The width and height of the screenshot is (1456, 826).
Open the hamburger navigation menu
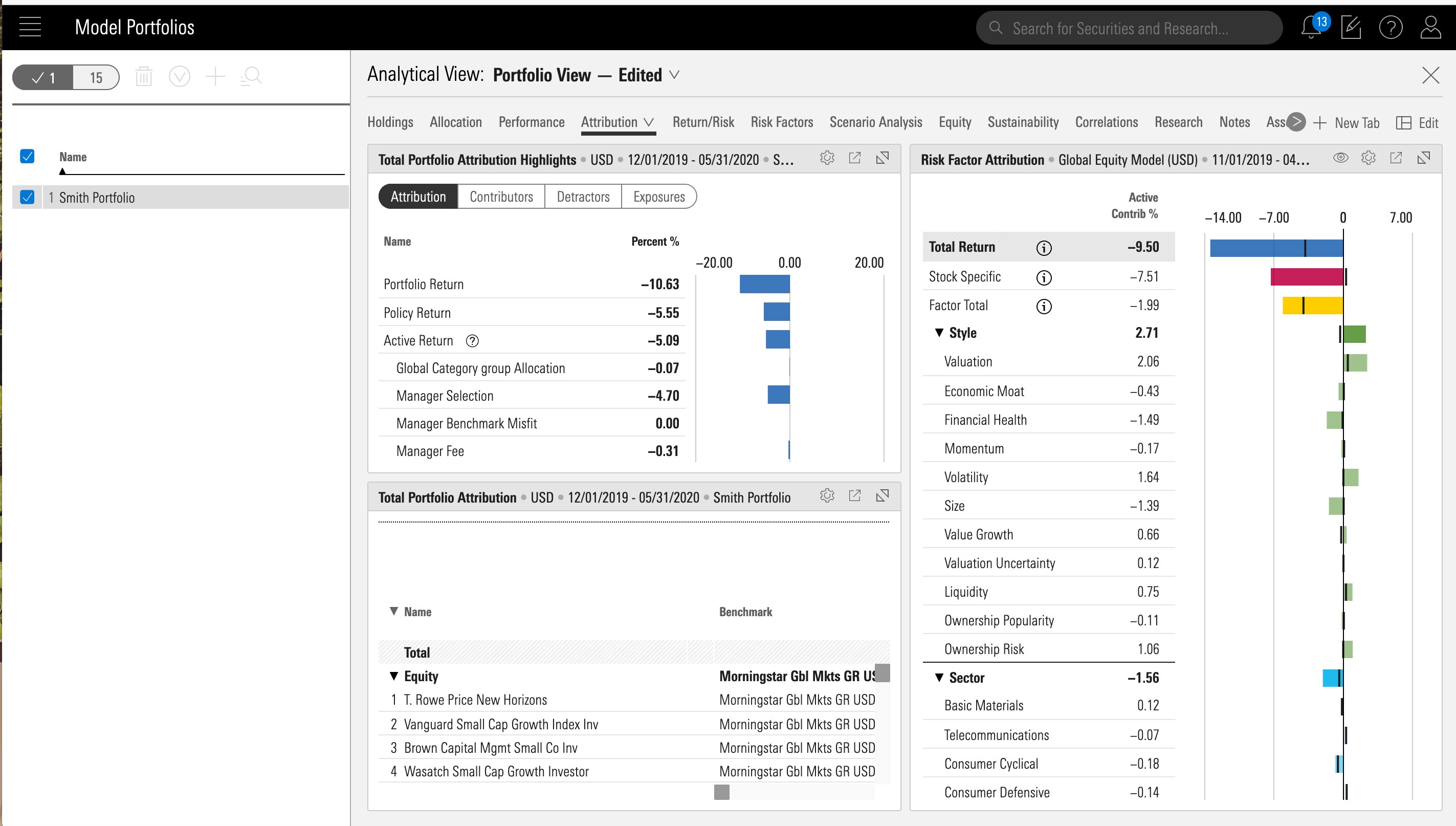(x=30, y=27)
